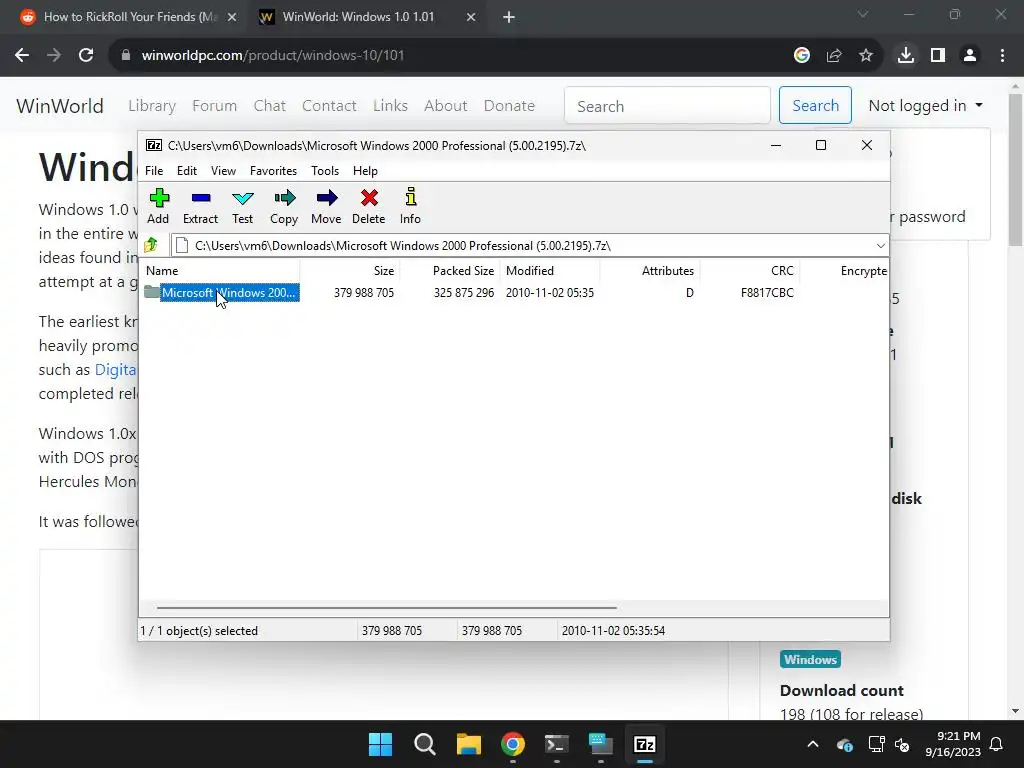The height and width of the screenshot is (768, 1024).
Task: Open Chrome's downloads icon
Action: [x=906, y=56]
